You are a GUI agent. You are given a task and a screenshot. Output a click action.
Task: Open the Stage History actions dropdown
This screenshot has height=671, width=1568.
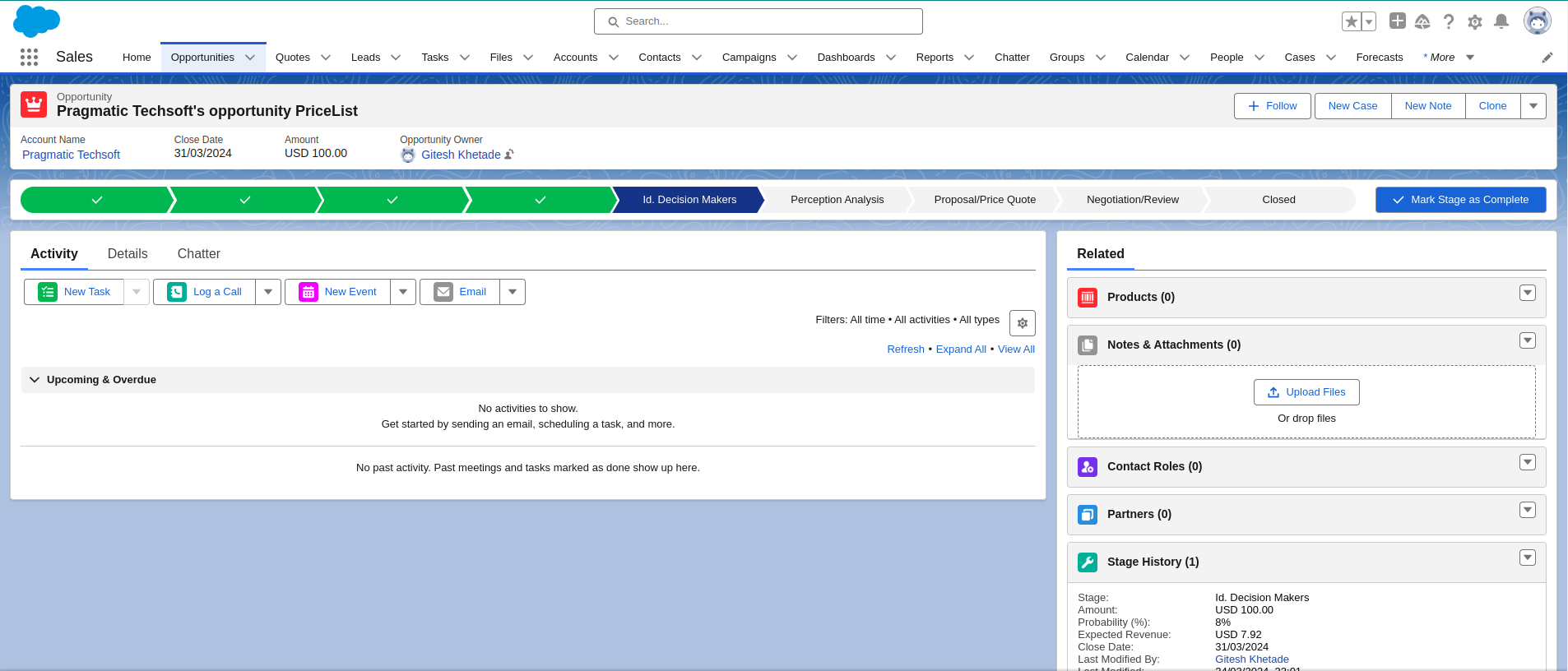(1528, 558)
